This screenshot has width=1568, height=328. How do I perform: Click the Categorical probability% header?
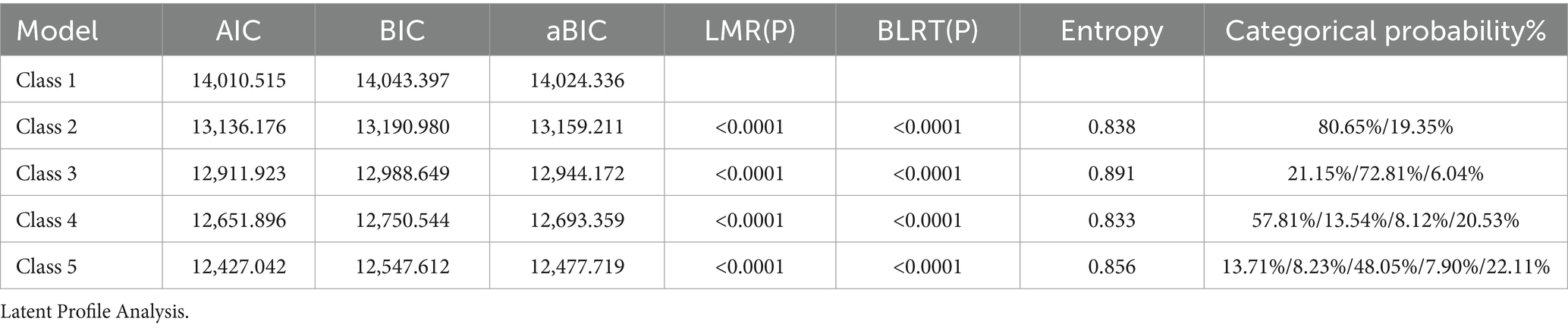click(x=1385, y=30)
